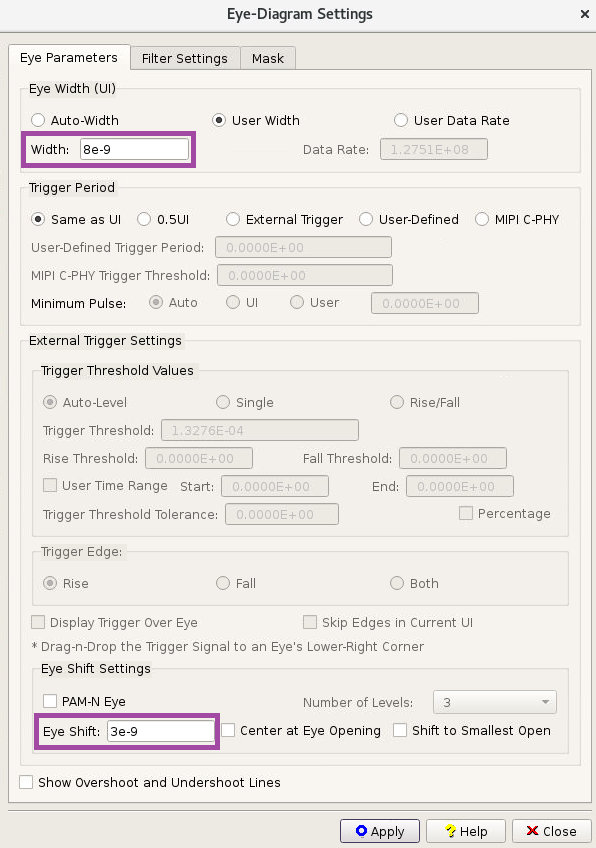Click the Fall Threshold field
The height and width of the screenshot is (848, 596).
click(x=453, y=458)
